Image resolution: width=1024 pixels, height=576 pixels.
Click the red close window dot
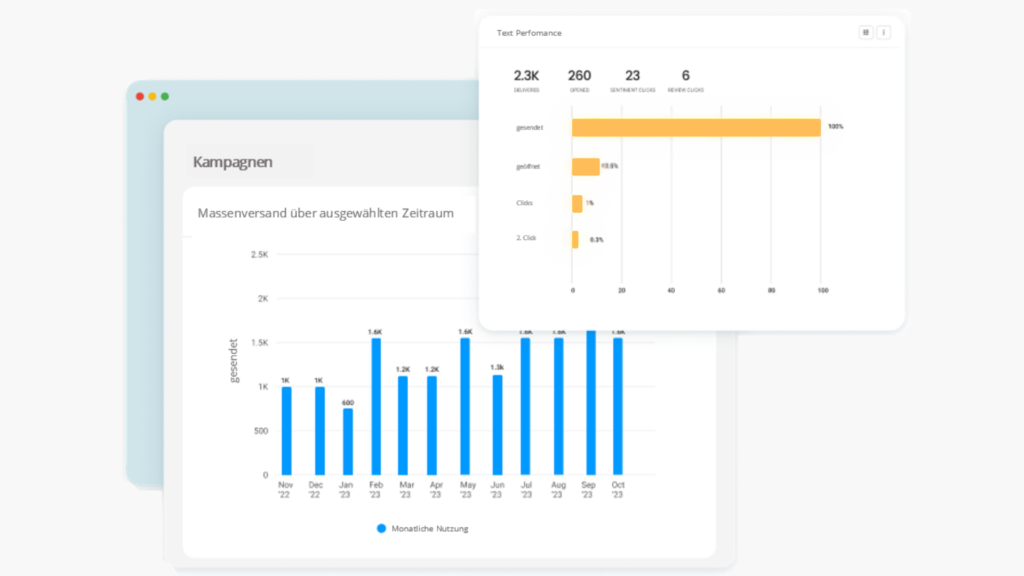point(139,96)
